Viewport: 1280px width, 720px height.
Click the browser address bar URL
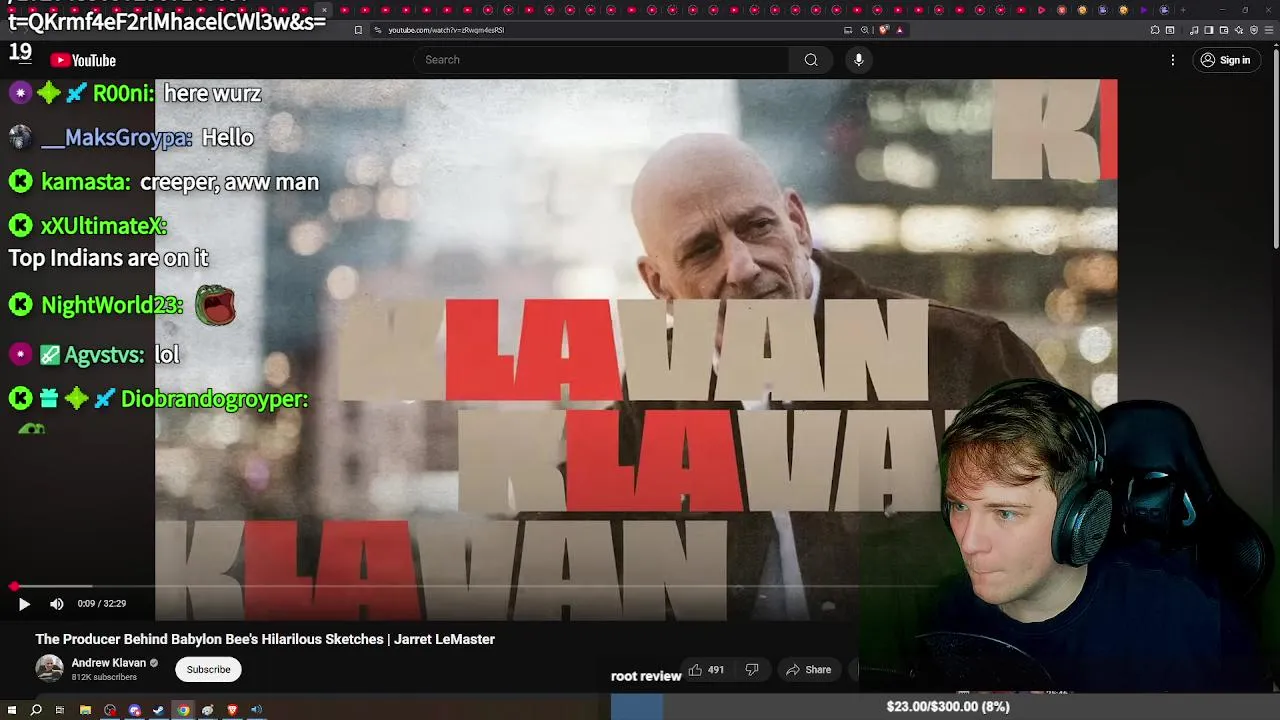click(446, 30)
